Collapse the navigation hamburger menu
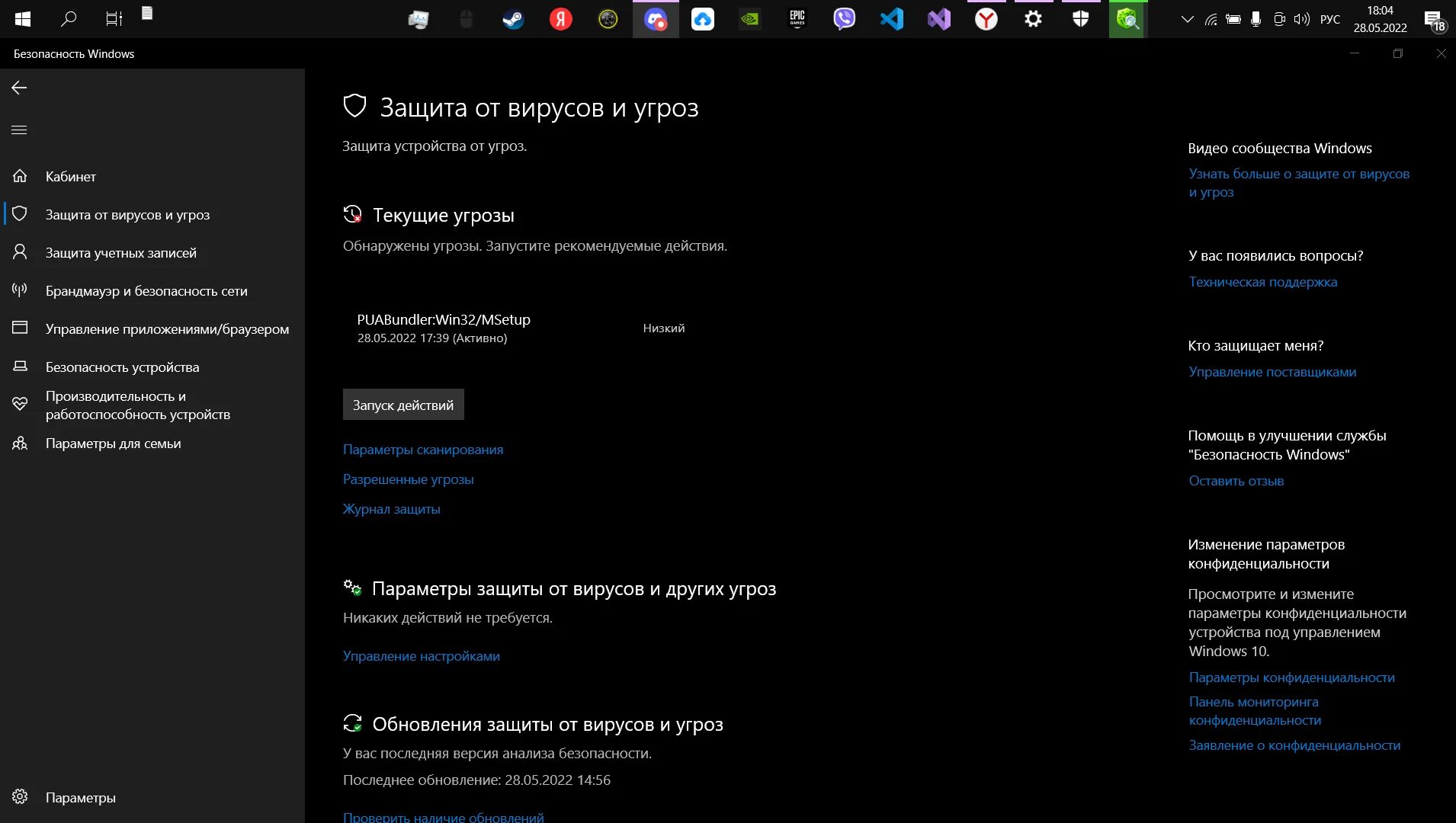This screenshot has width=1456, height=823. (x=19, y=130)
